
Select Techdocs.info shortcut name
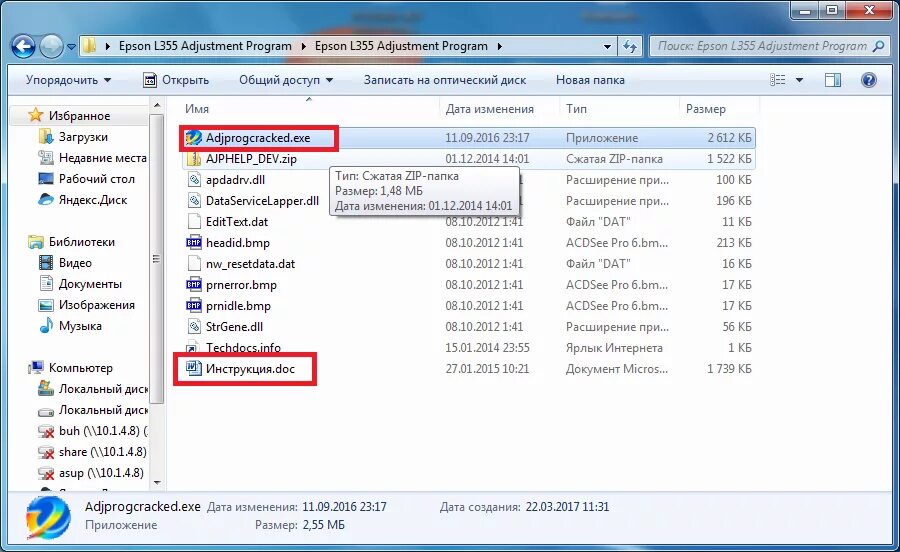243,348
